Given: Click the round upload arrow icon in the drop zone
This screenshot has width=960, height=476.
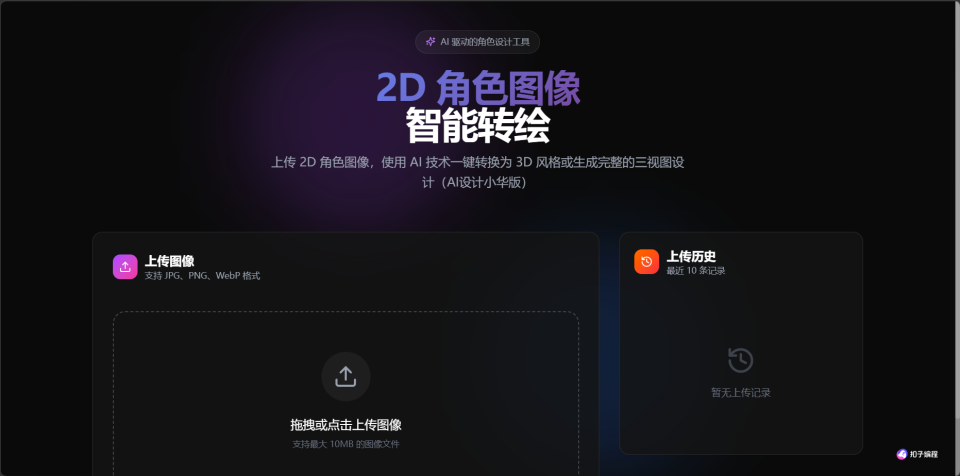Looking at the screenshot, I should coord(346,376).
